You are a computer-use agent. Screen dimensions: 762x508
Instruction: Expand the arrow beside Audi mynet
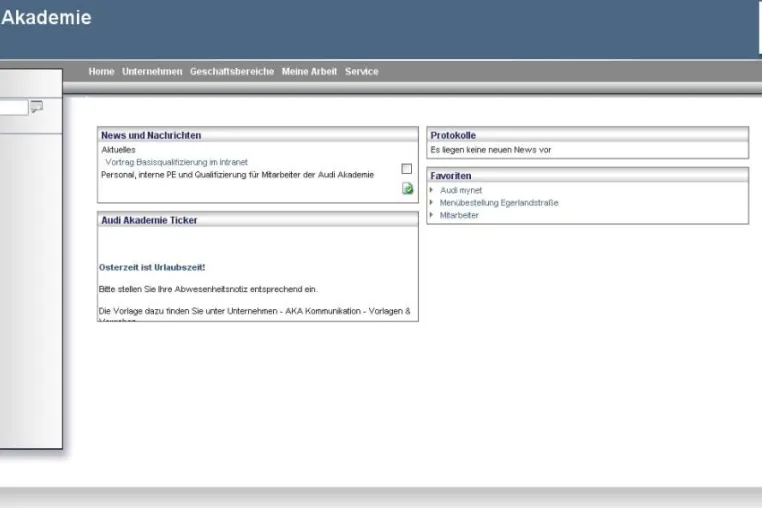click(x=432, y=190)
